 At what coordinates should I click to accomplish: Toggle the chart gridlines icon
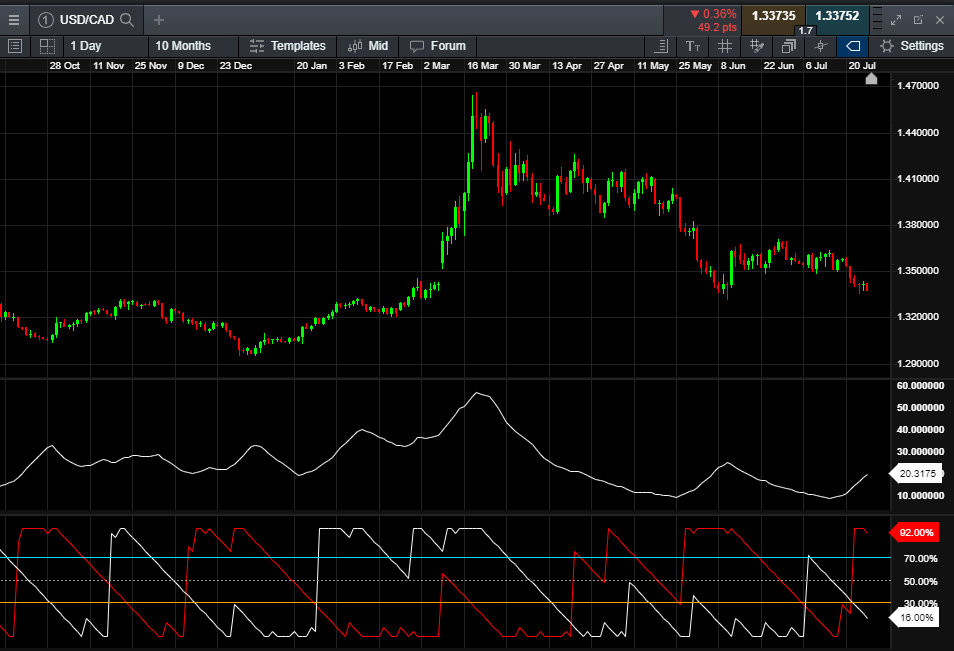[x=725, y=46]
